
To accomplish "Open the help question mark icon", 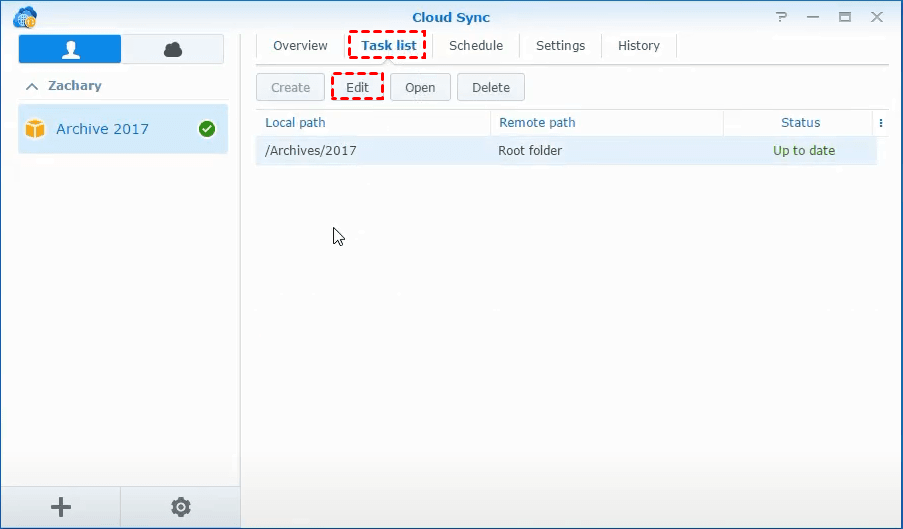I will click(x=781, y=17).
